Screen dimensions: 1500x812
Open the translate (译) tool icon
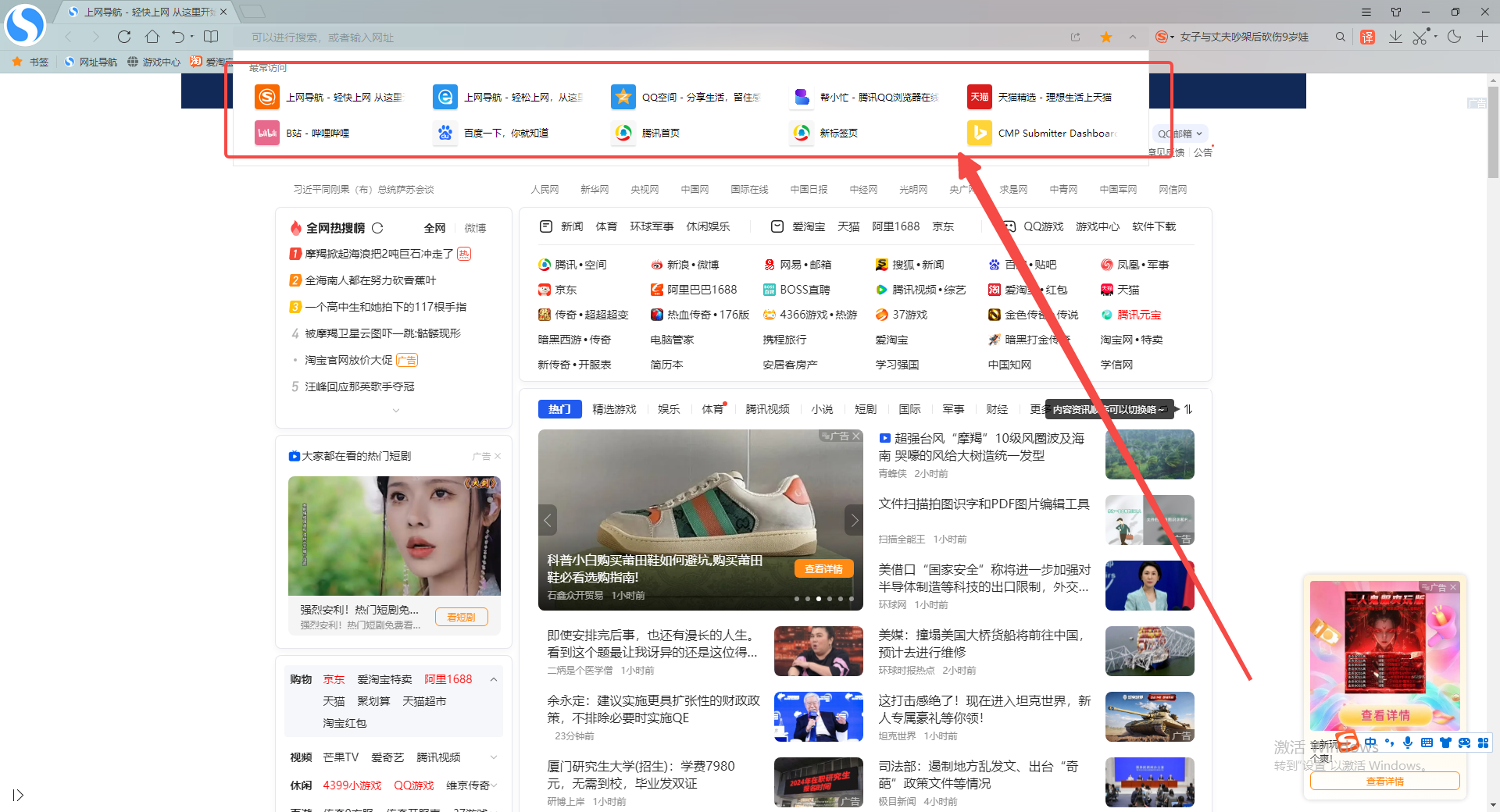1367,37
